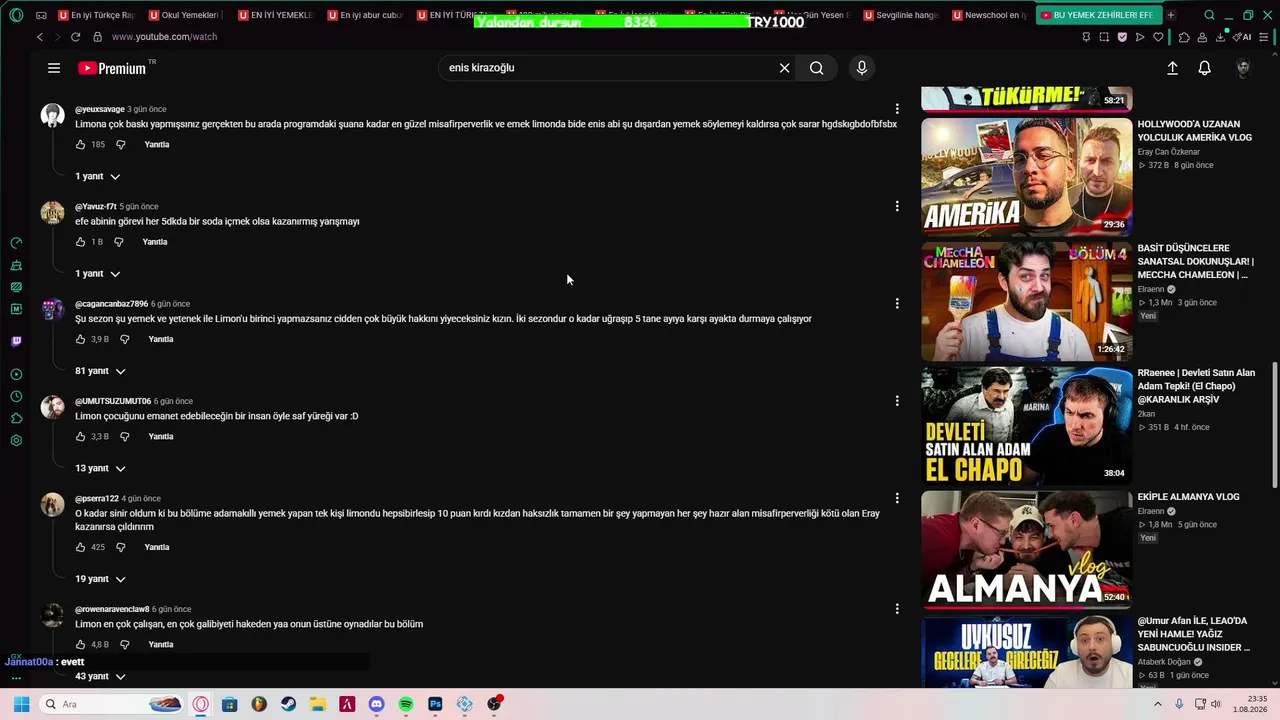Open options menu for @yeuxsavage comment

tap(897, 109)
